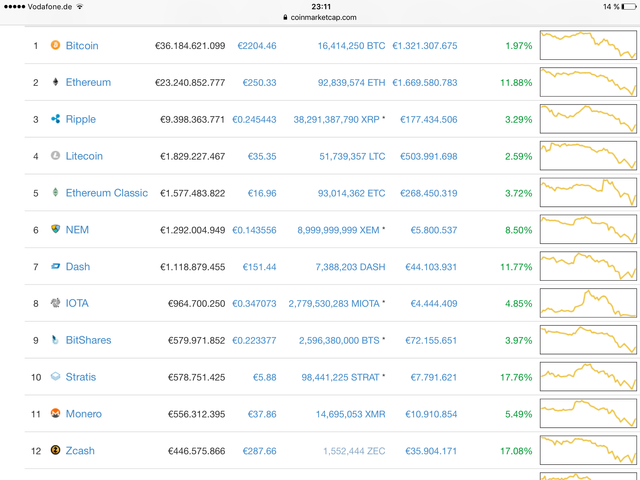Click the Ethereum diamond logo icon
The width and height of the screenshot is (640, 480).
[x=55, y=82]
